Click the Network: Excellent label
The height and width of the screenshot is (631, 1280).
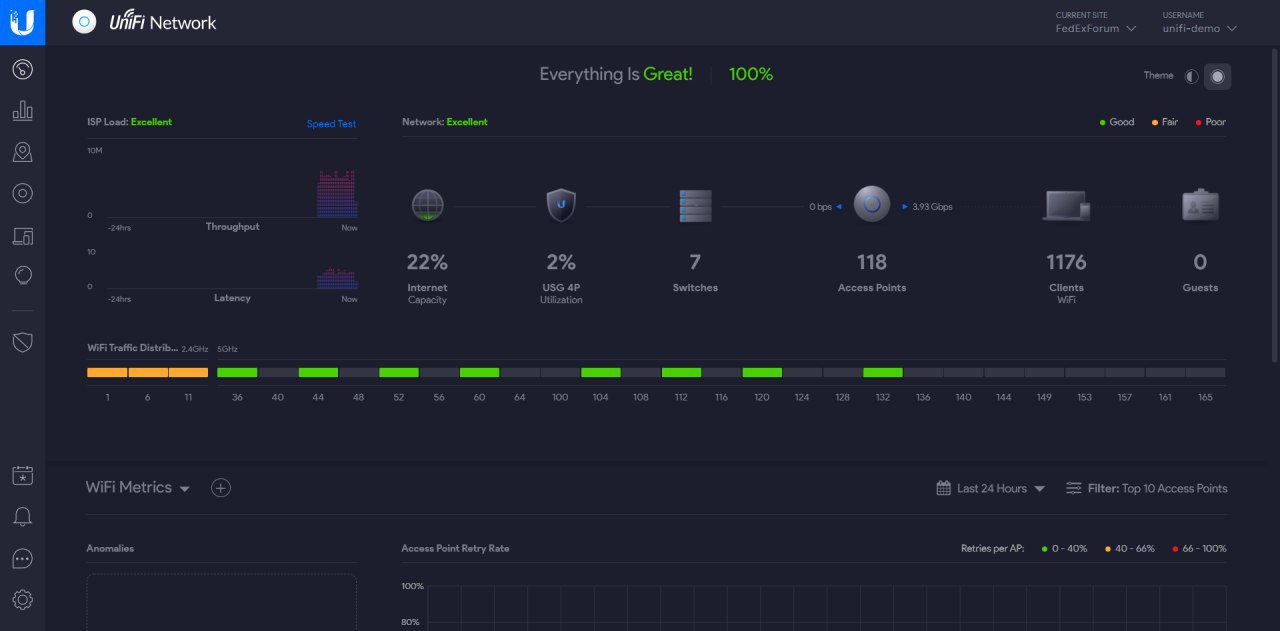click(x=445, y=122)
